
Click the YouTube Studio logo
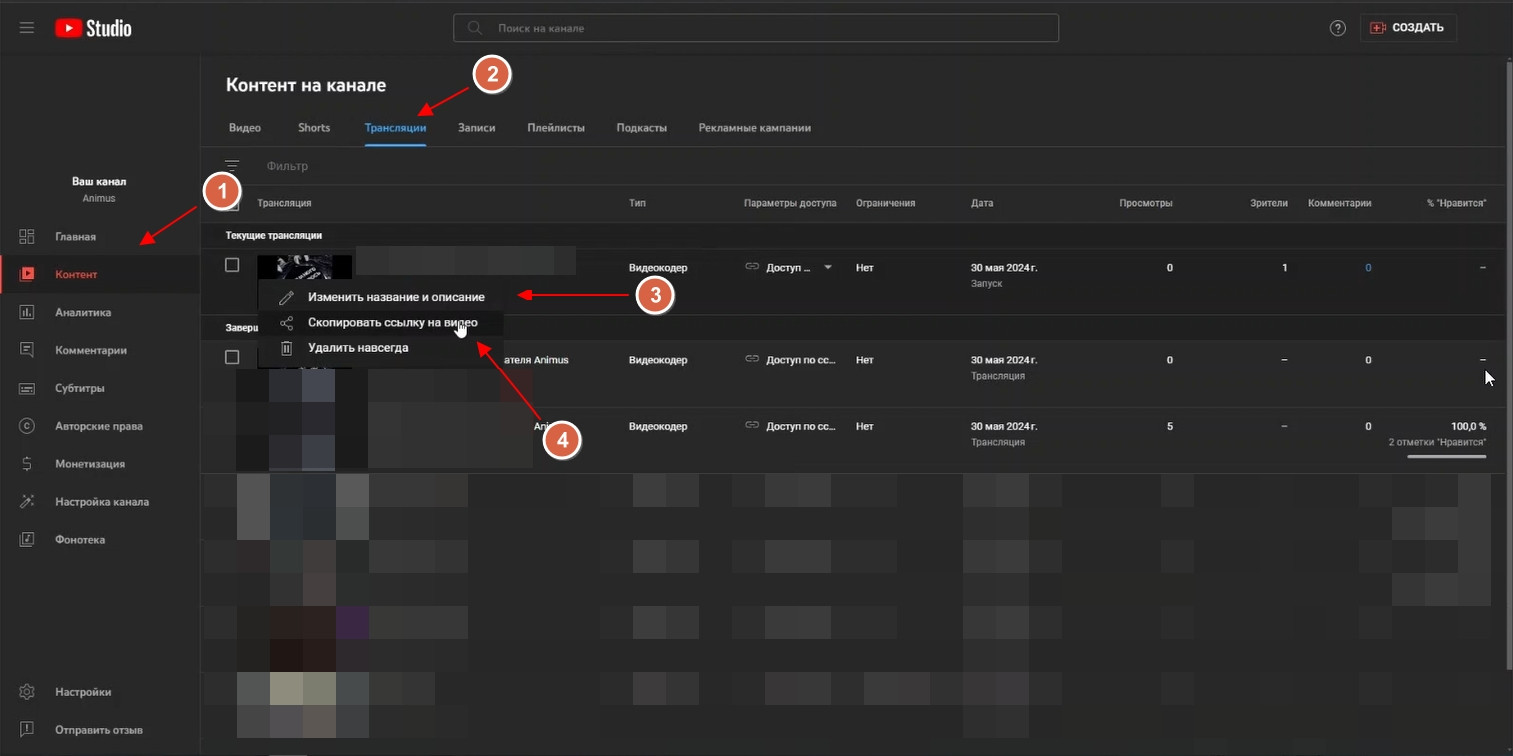[x=93, y=28]
